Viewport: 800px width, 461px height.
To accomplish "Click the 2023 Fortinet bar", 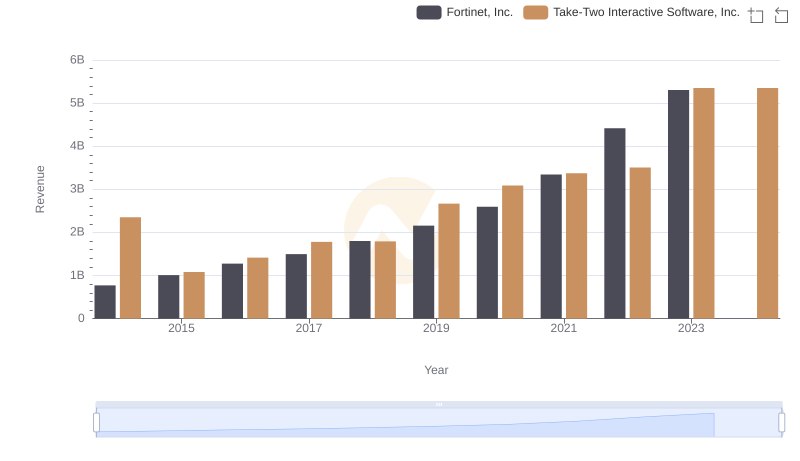I will (679, 204).
